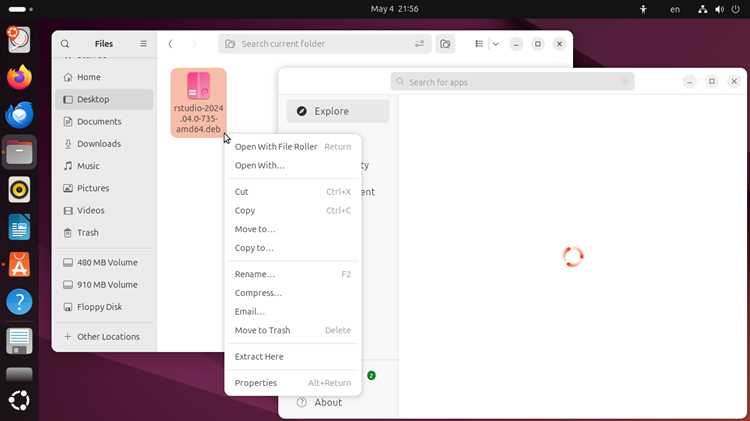Open About in the App Center sidebar
Image resolution: width=750 pixels, height=421 pixels.
click(x=338, y=402)
